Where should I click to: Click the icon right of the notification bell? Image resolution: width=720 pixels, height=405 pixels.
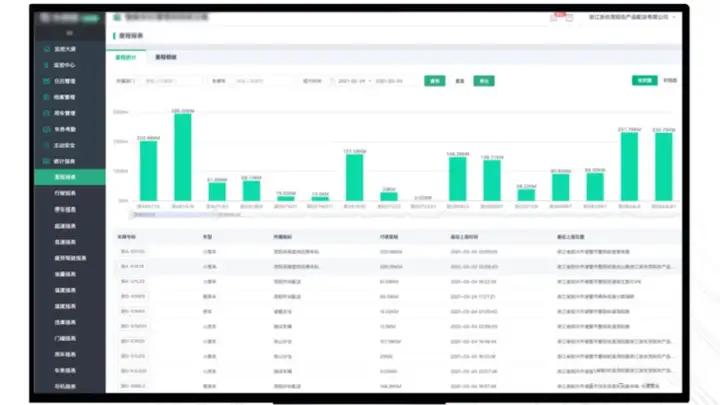569,17
